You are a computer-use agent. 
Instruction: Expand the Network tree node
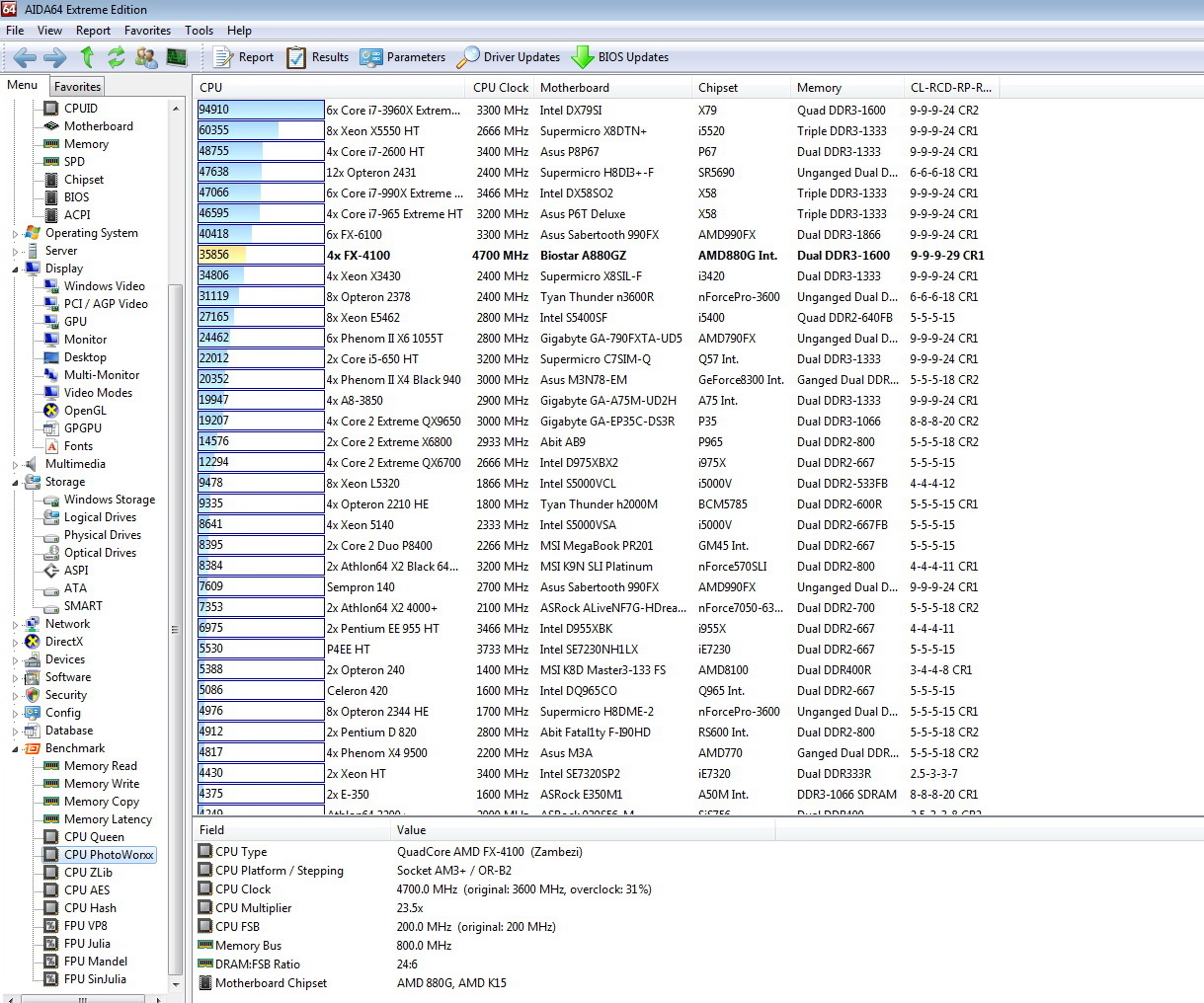15,625
